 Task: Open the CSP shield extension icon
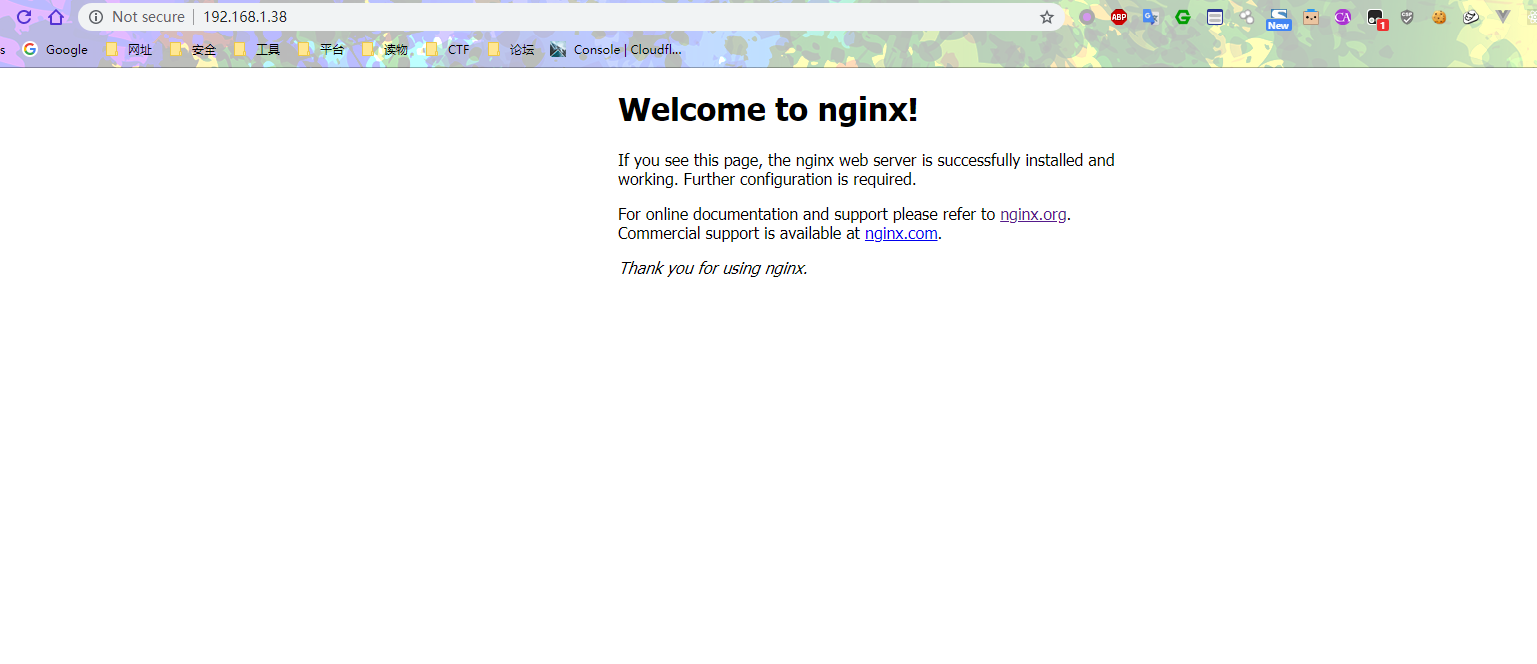1407,17
